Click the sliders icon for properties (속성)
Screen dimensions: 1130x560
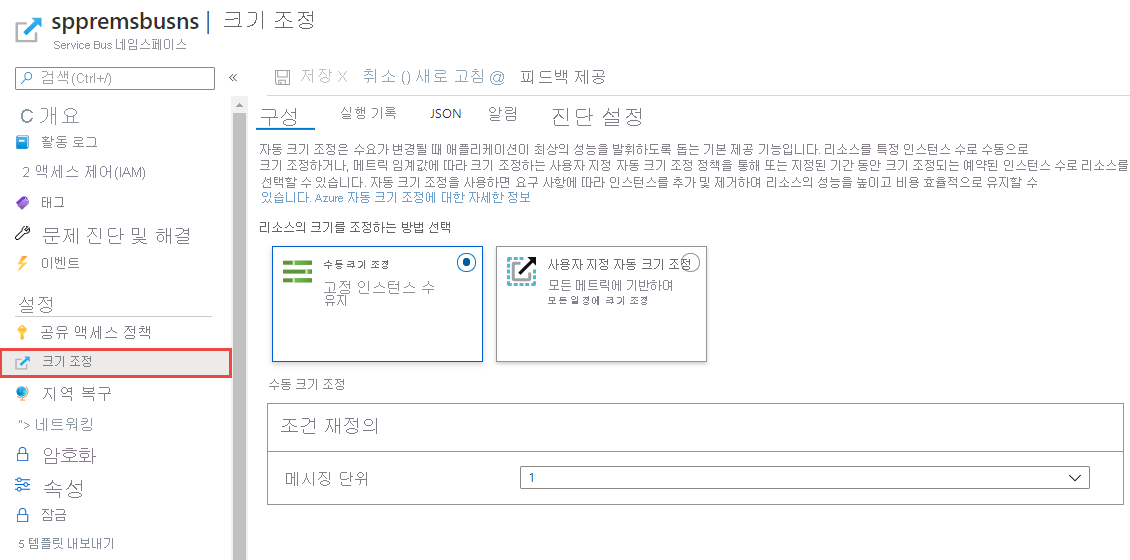(24, 486)
